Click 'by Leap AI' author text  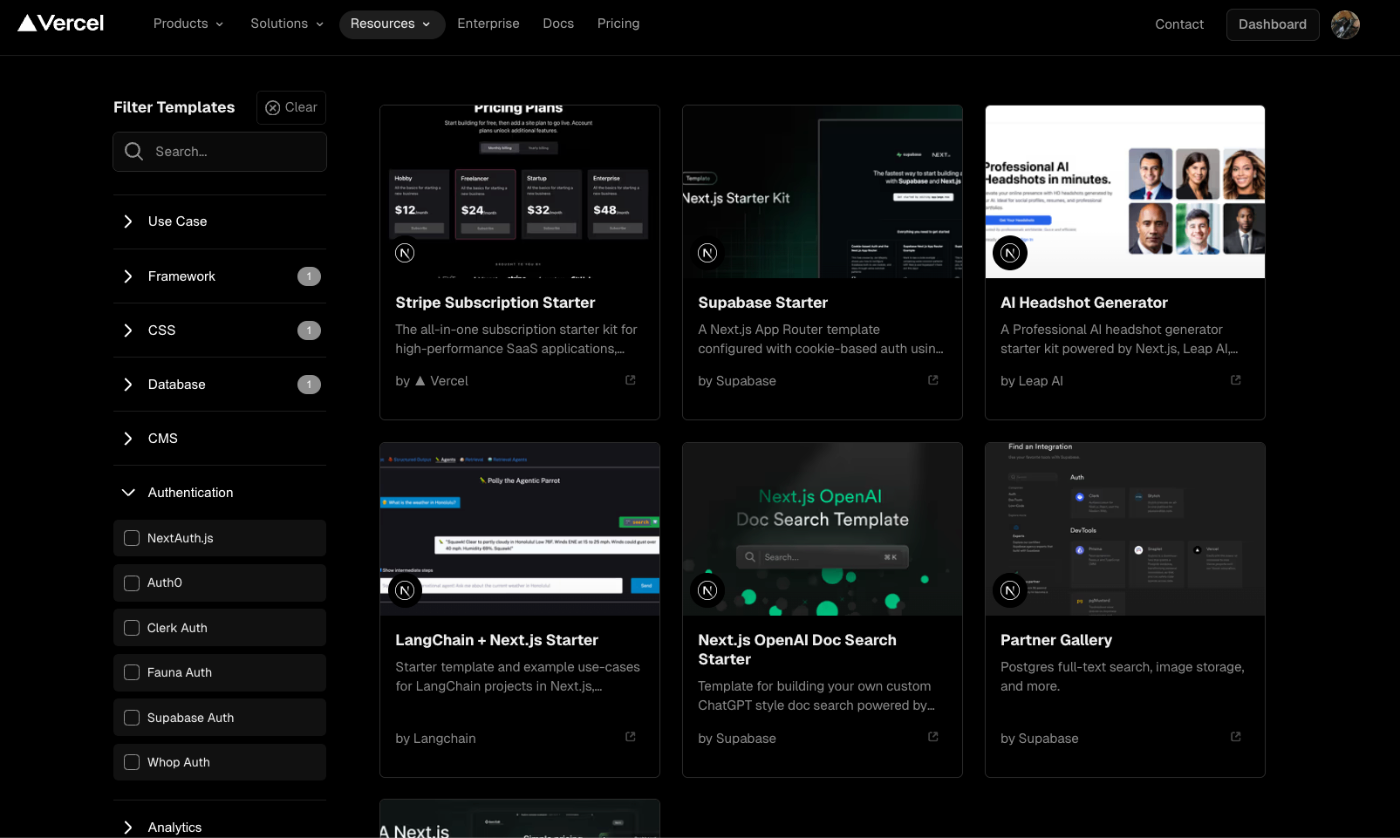pos(1031,380)
